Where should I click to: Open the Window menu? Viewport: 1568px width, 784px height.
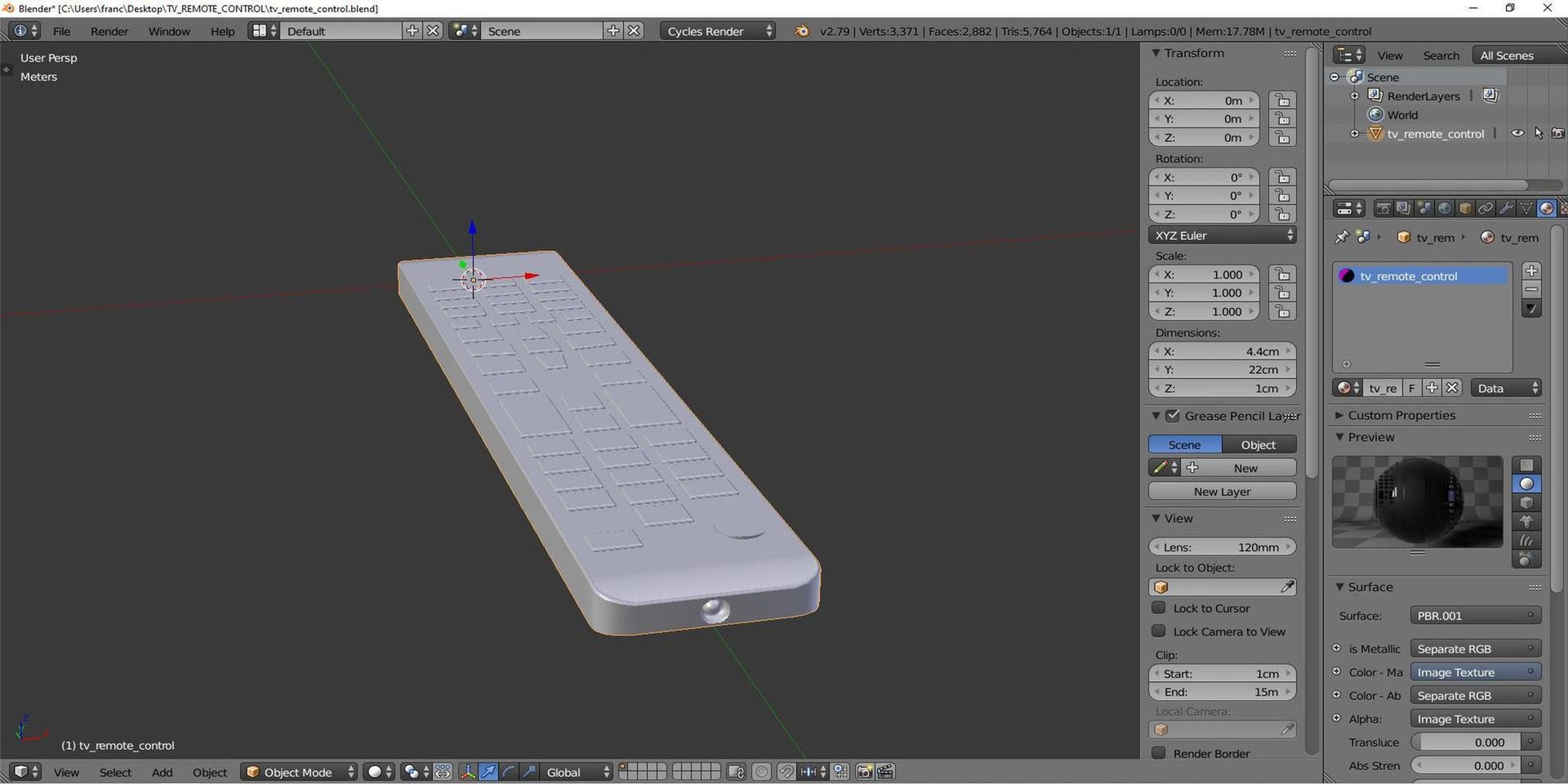pos(169,31)
